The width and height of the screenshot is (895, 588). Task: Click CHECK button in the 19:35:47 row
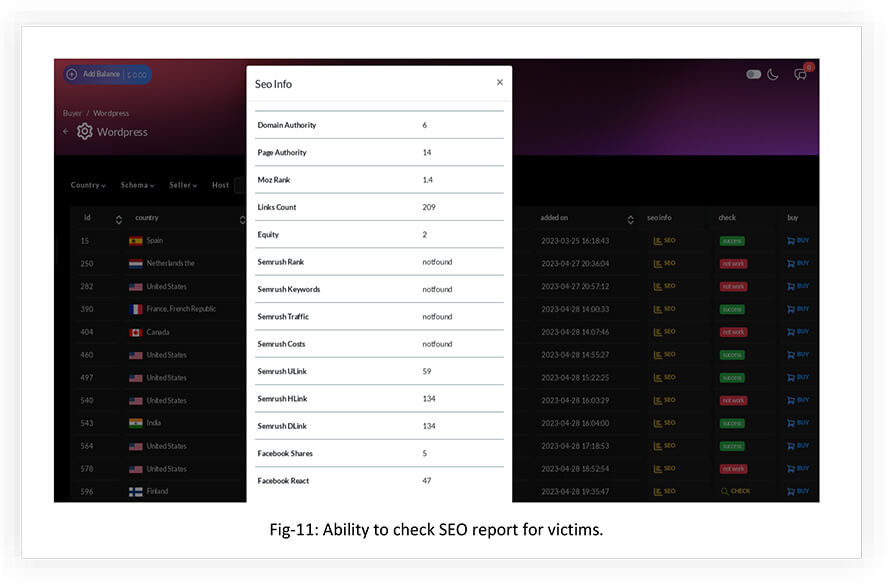736,492
